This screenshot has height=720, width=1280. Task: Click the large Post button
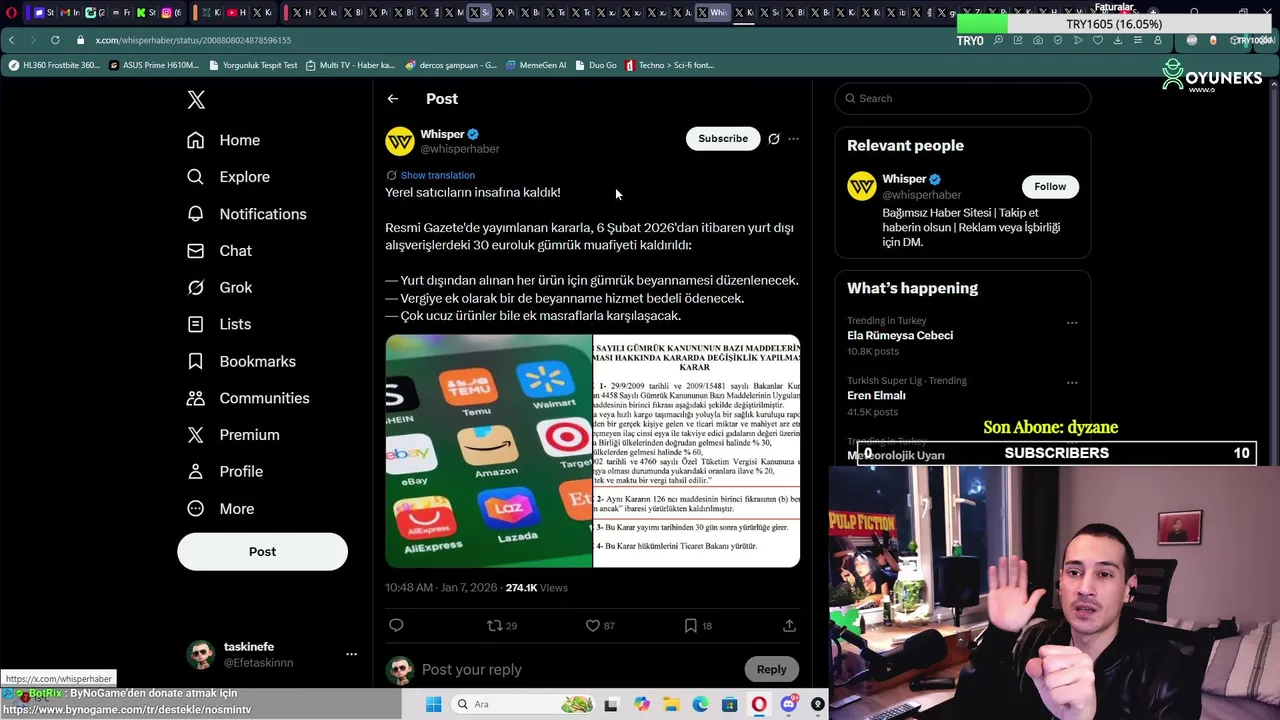point(262,552)
